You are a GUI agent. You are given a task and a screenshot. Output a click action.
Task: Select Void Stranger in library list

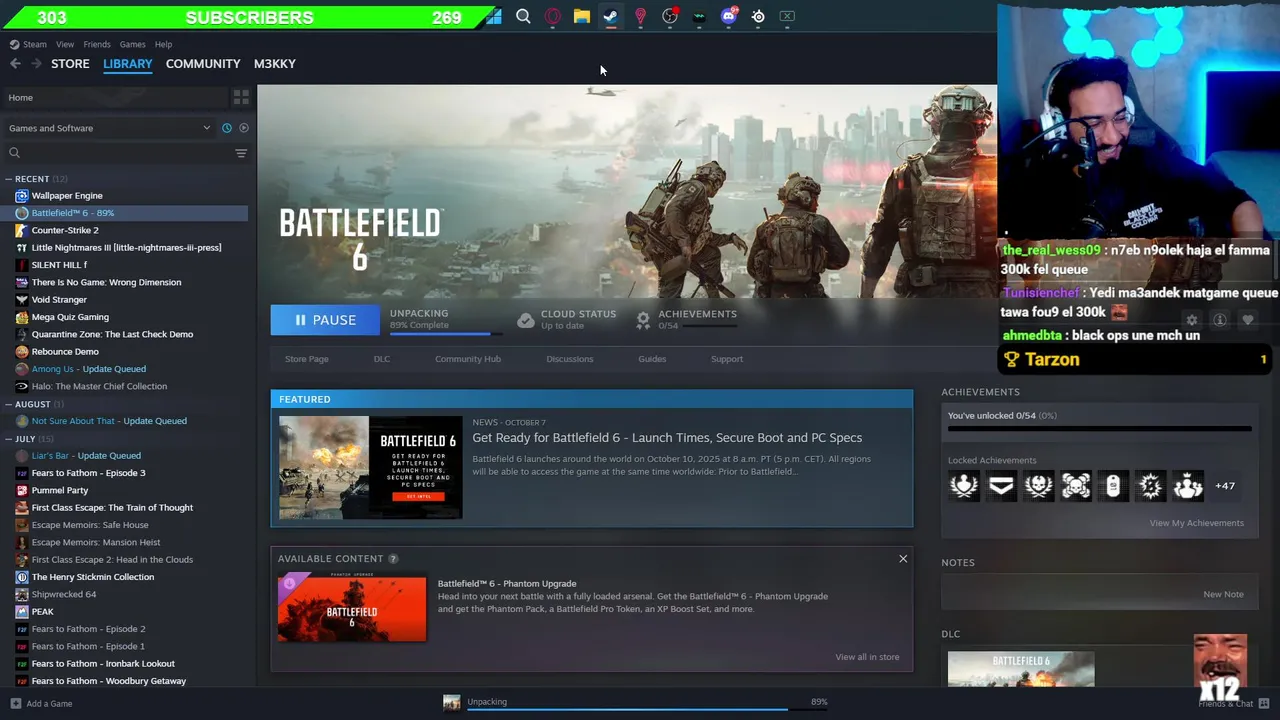(59, 300)
